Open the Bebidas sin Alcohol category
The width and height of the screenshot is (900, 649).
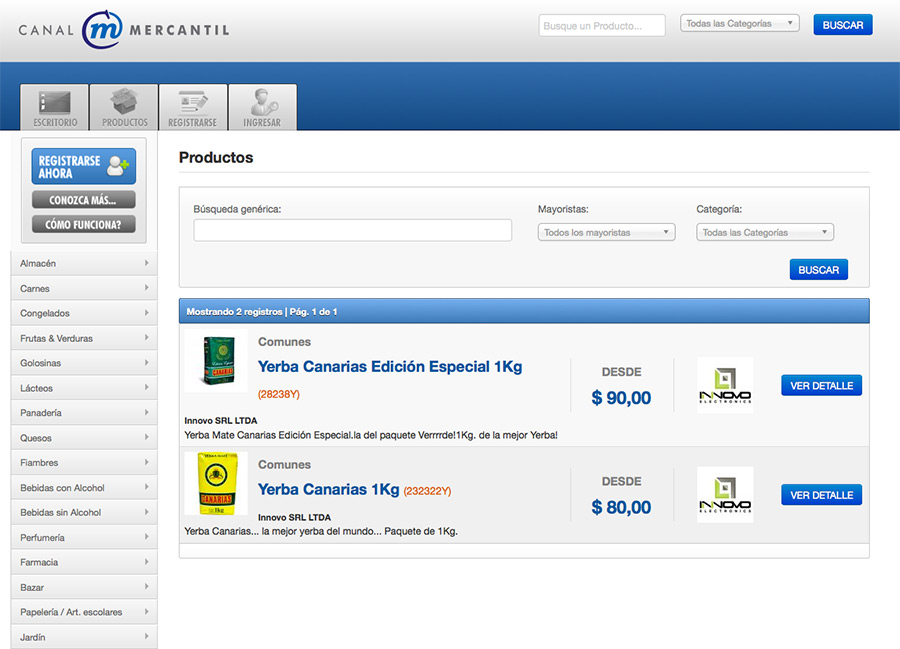coord(84,512)
